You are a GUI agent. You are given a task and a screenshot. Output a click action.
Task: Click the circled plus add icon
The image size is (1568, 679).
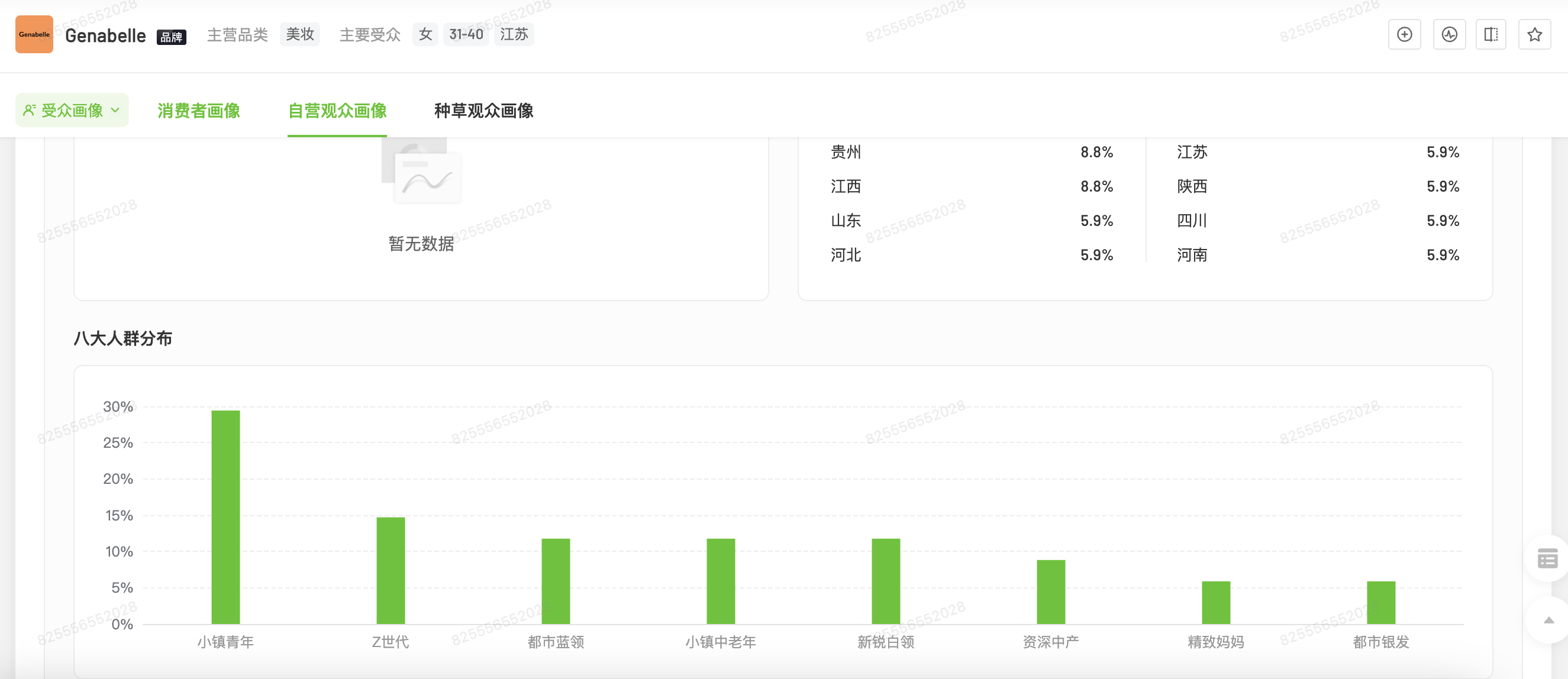[x=1404, y=35]
